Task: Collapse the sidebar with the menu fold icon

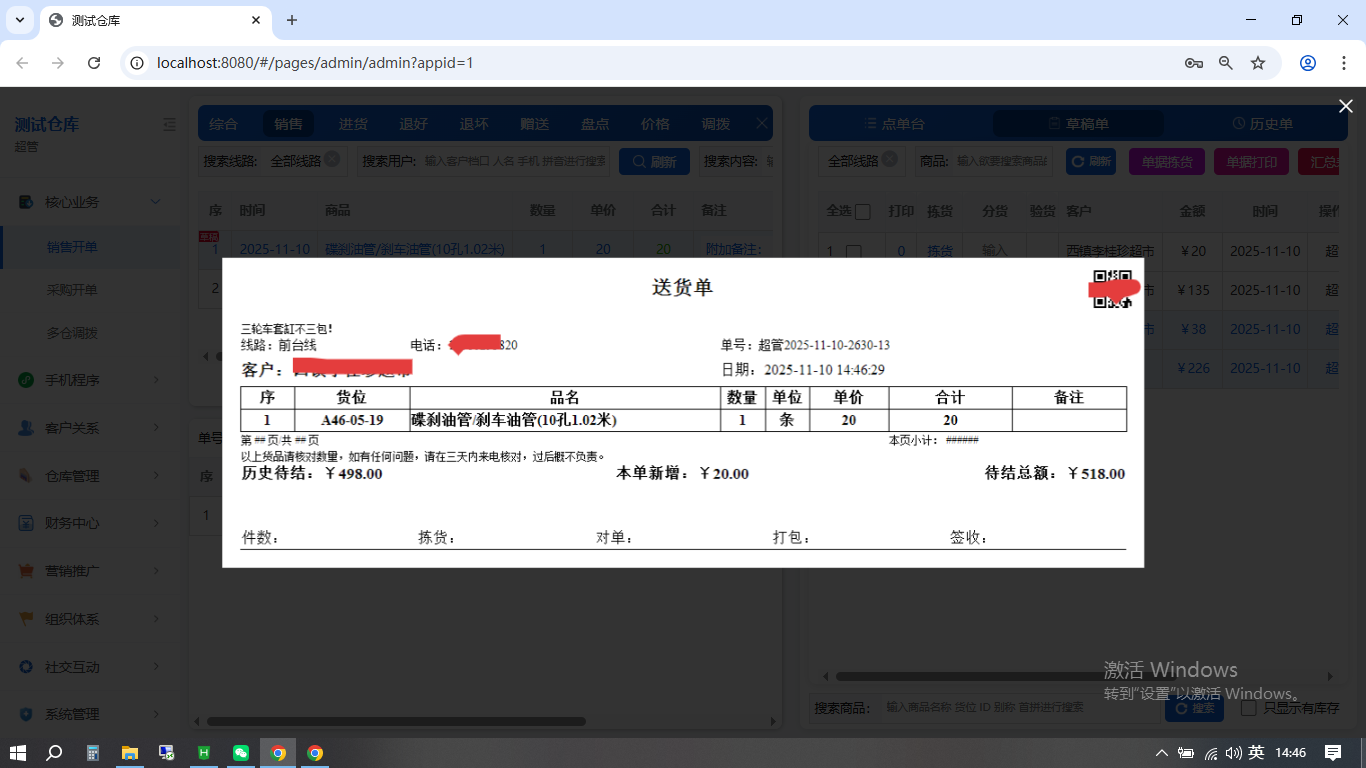Action: [169, 125]
